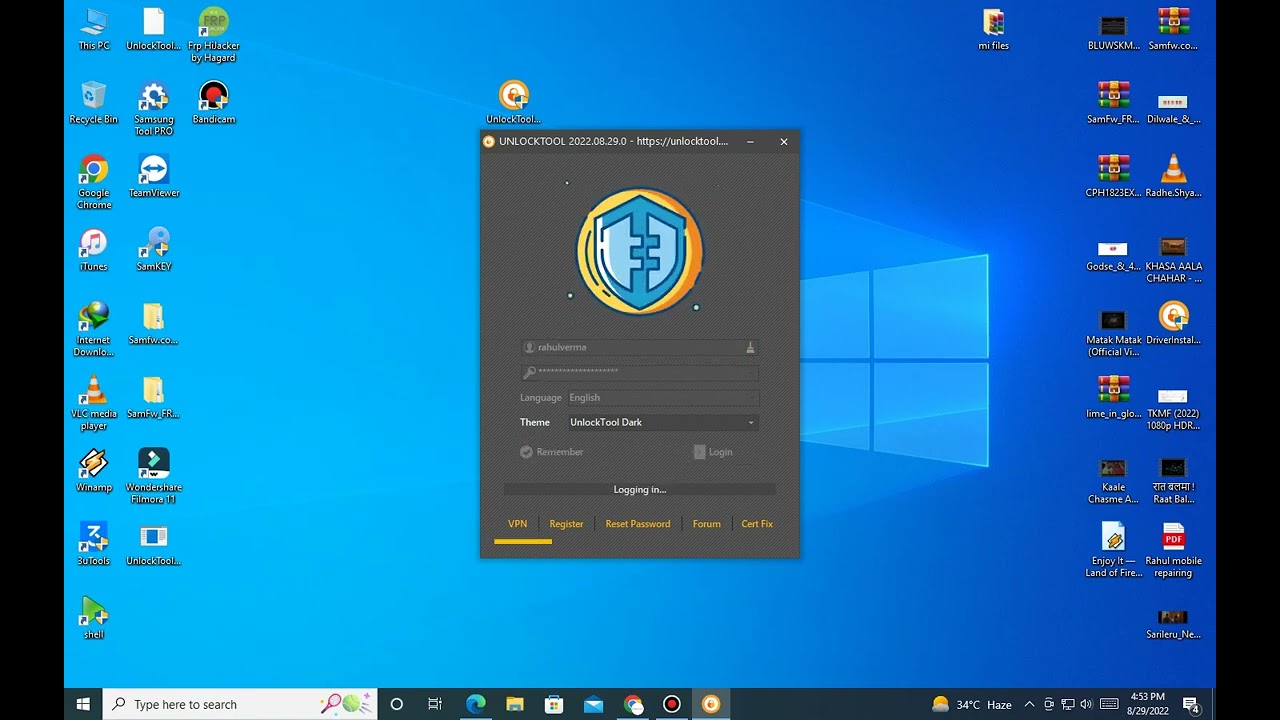The width and height of the screenshot is (1280, 720).
Task: Launch SamKEY from the desktop
Action: (154, 250)
